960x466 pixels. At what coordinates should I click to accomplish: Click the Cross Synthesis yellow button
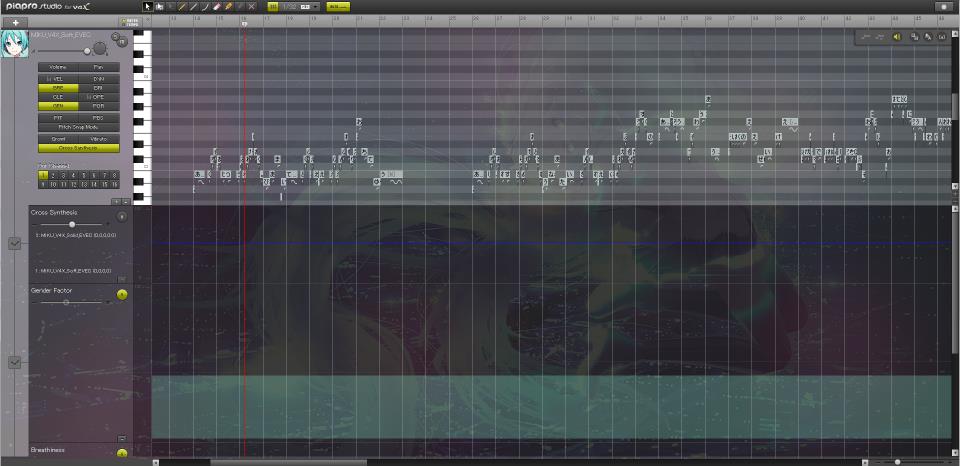[78, 148]
